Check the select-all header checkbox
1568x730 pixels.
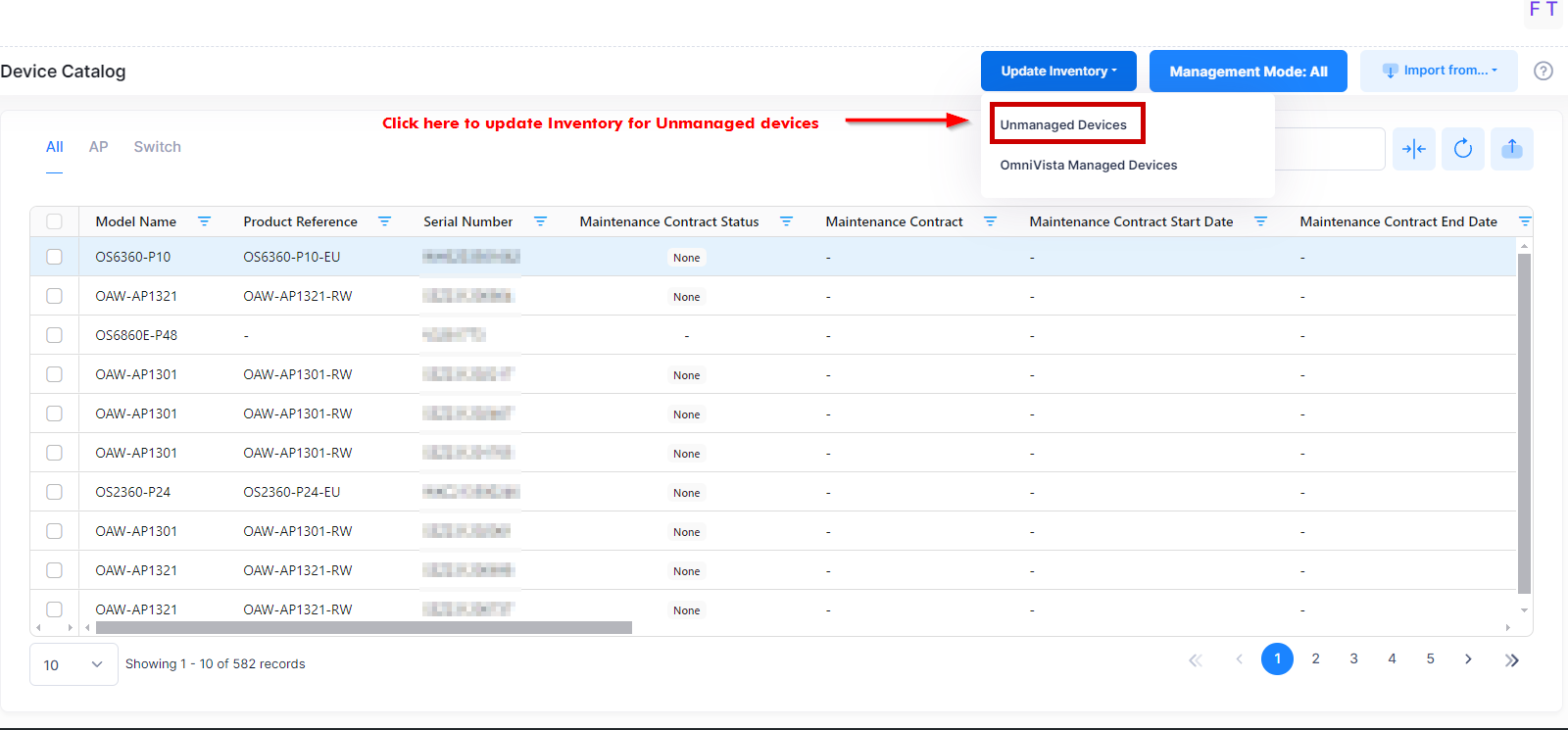click(x=54, y=221)
